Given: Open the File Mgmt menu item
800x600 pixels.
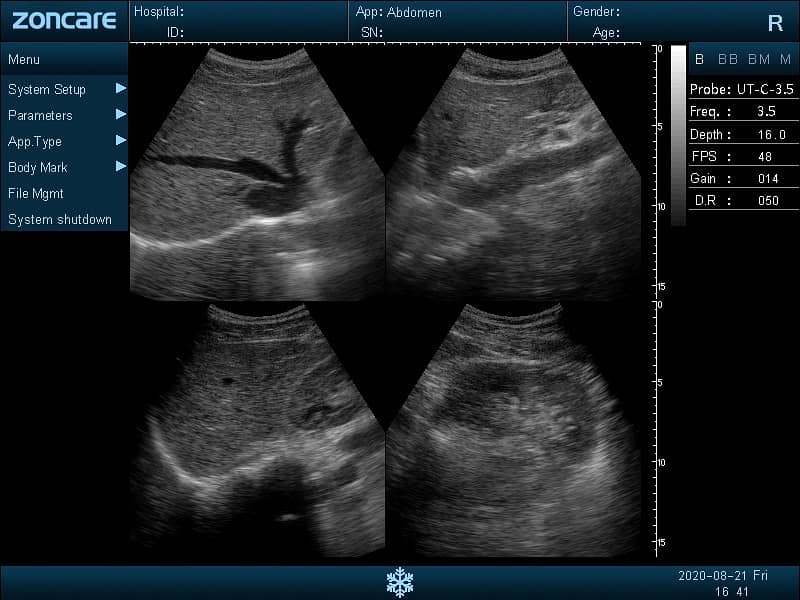Looking at the screenshot, I should [x=36, y=193].
